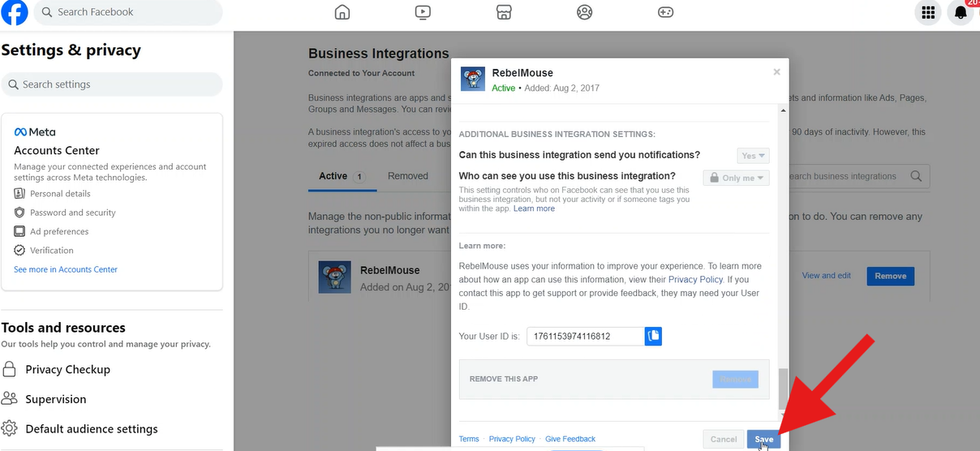Open the Privacy Policy footer link

[x=512, y=439]
